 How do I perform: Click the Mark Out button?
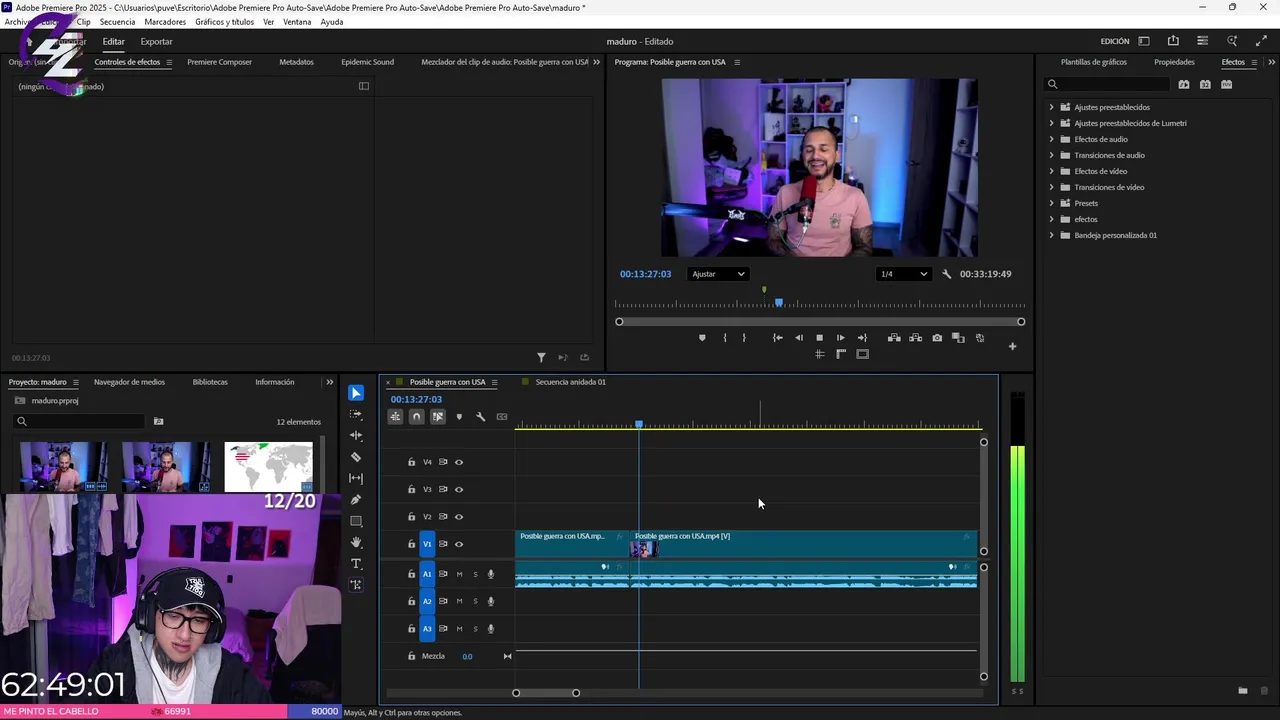click(744, 338)
